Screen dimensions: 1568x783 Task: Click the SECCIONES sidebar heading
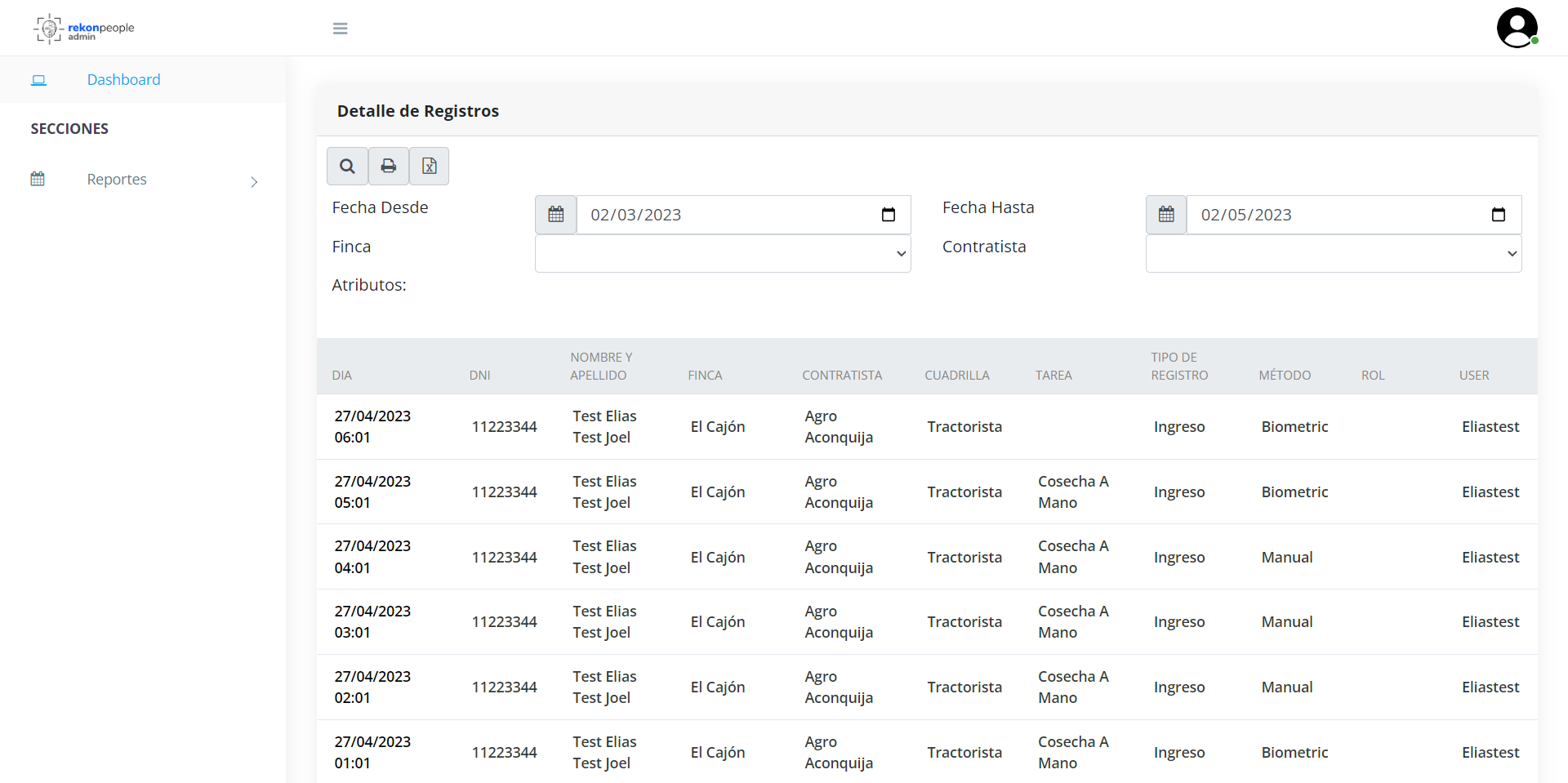tap(69, 129)
